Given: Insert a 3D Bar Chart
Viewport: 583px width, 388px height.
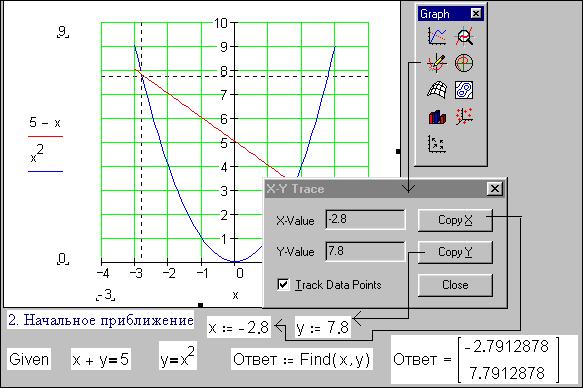Looking at the screenshot, I should pos(437,117).
